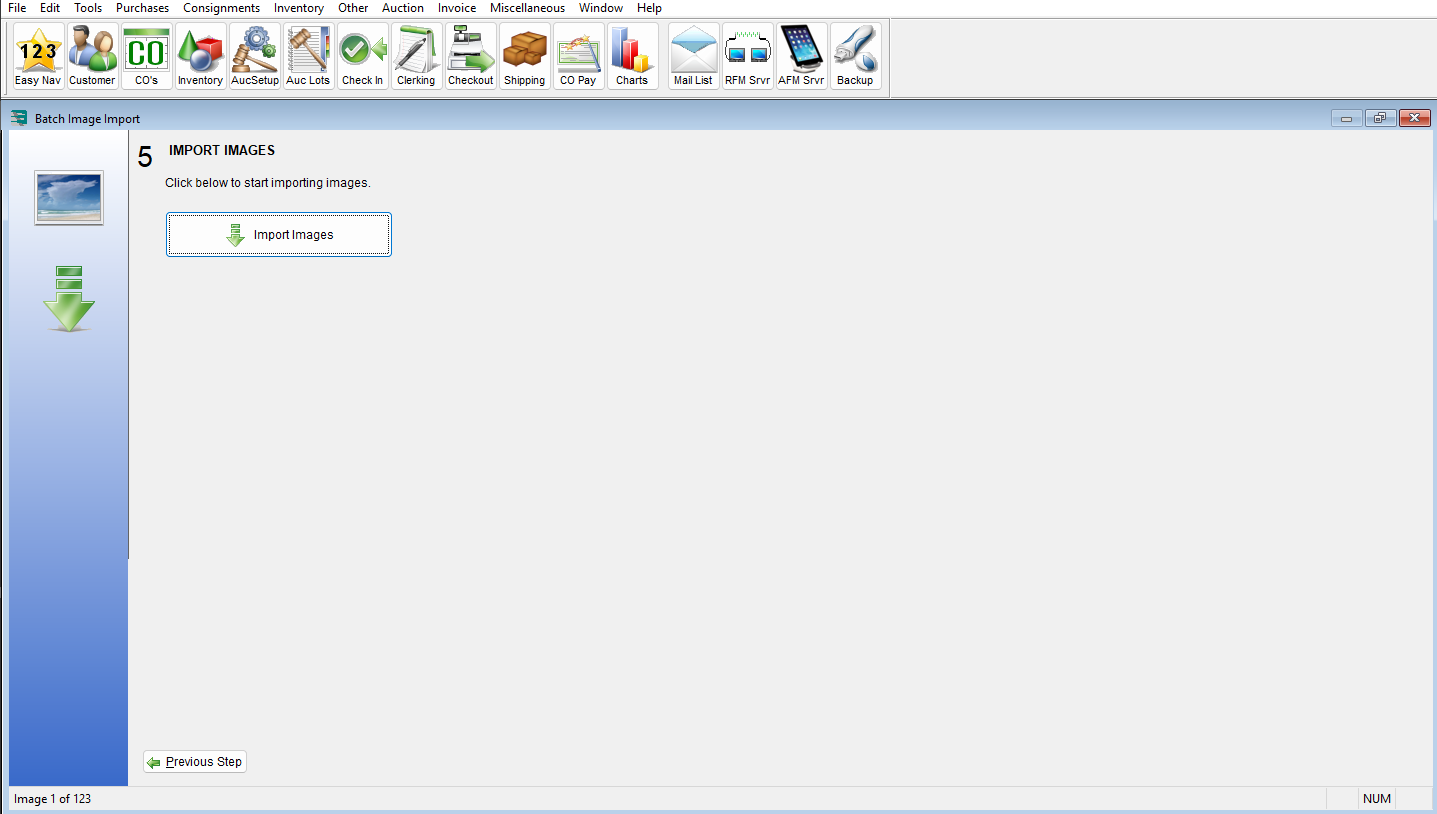
Task: Click the IMPORT IMAGES step heading
Action: coord(222,151)
